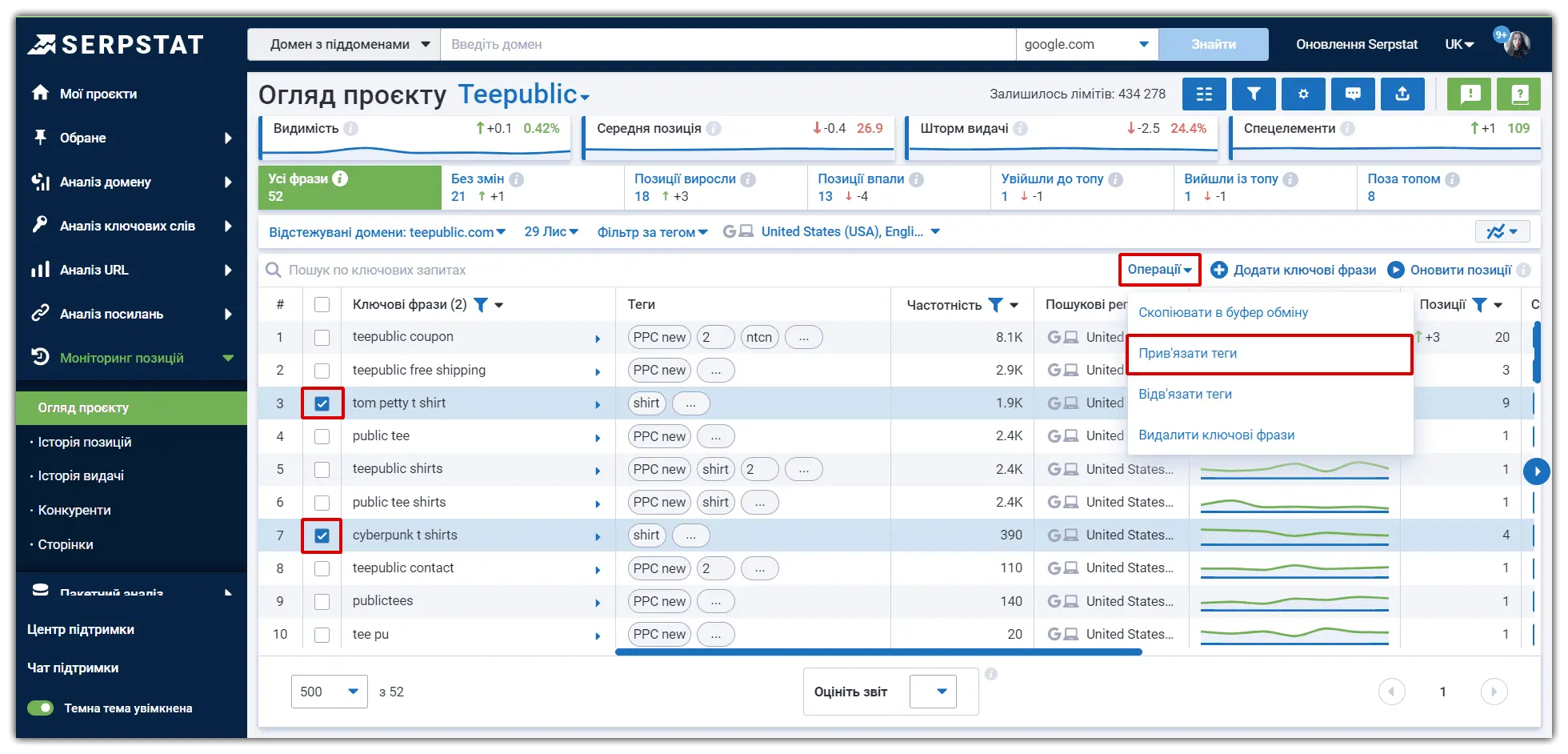Check the public tee row checkbox

(322, 436)
